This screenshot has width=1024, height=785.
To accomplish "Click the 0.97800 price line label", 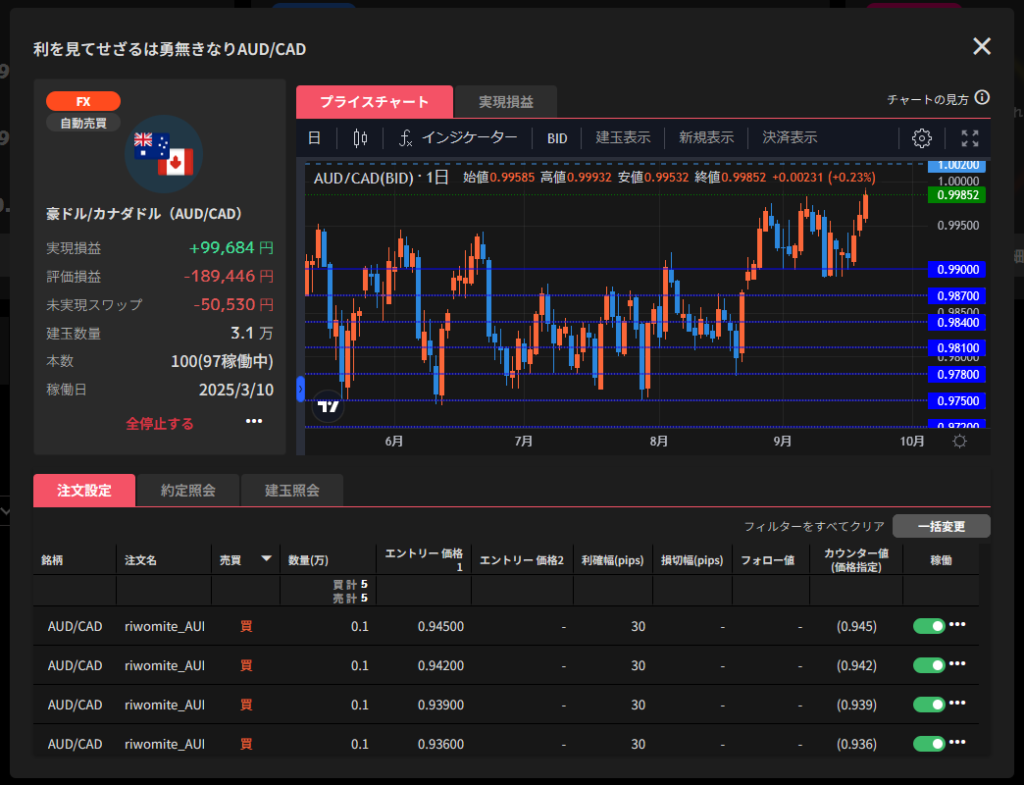I will pyautogui.click(x=957, y=374).
